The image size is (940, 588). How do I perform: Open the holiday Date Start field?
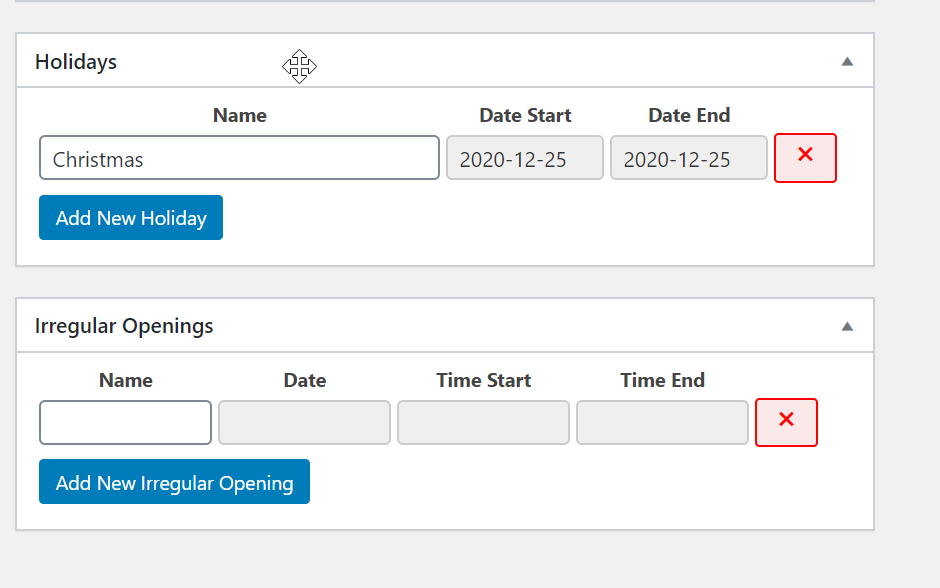click(525, 158)
